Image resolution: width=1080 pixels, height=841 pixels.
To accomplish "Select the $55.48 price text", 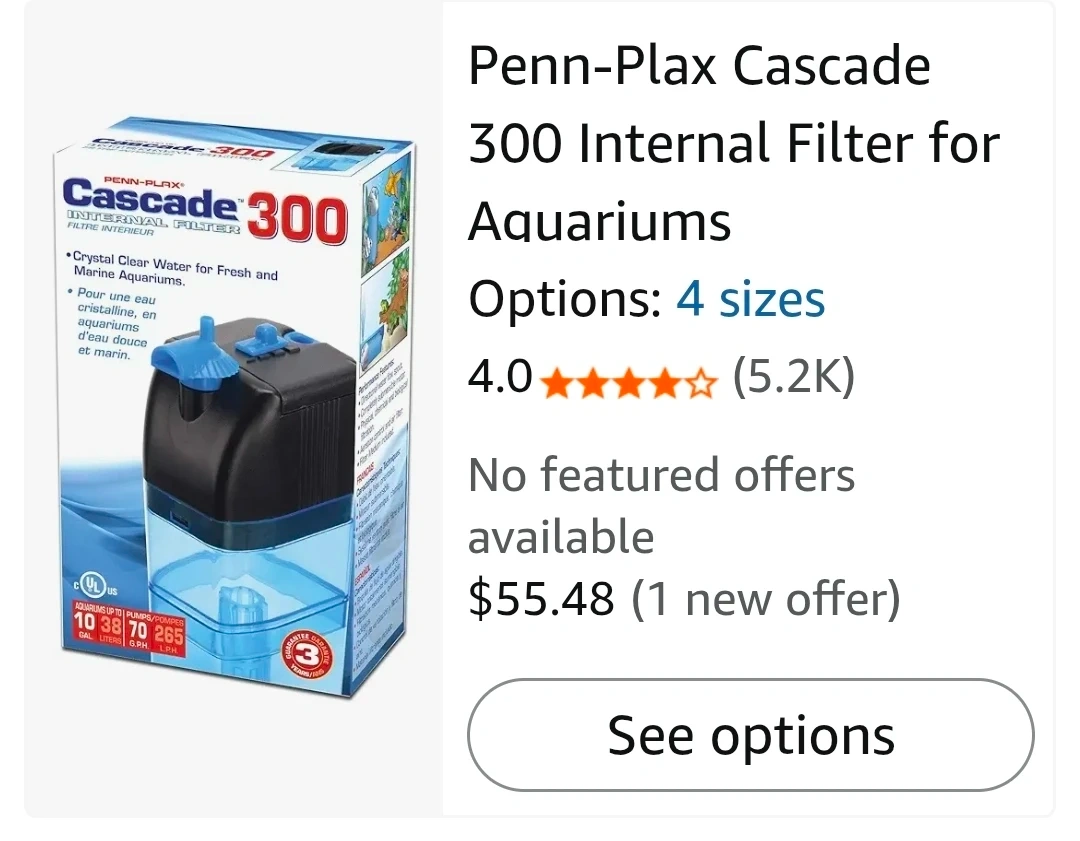I will point(541,599).
